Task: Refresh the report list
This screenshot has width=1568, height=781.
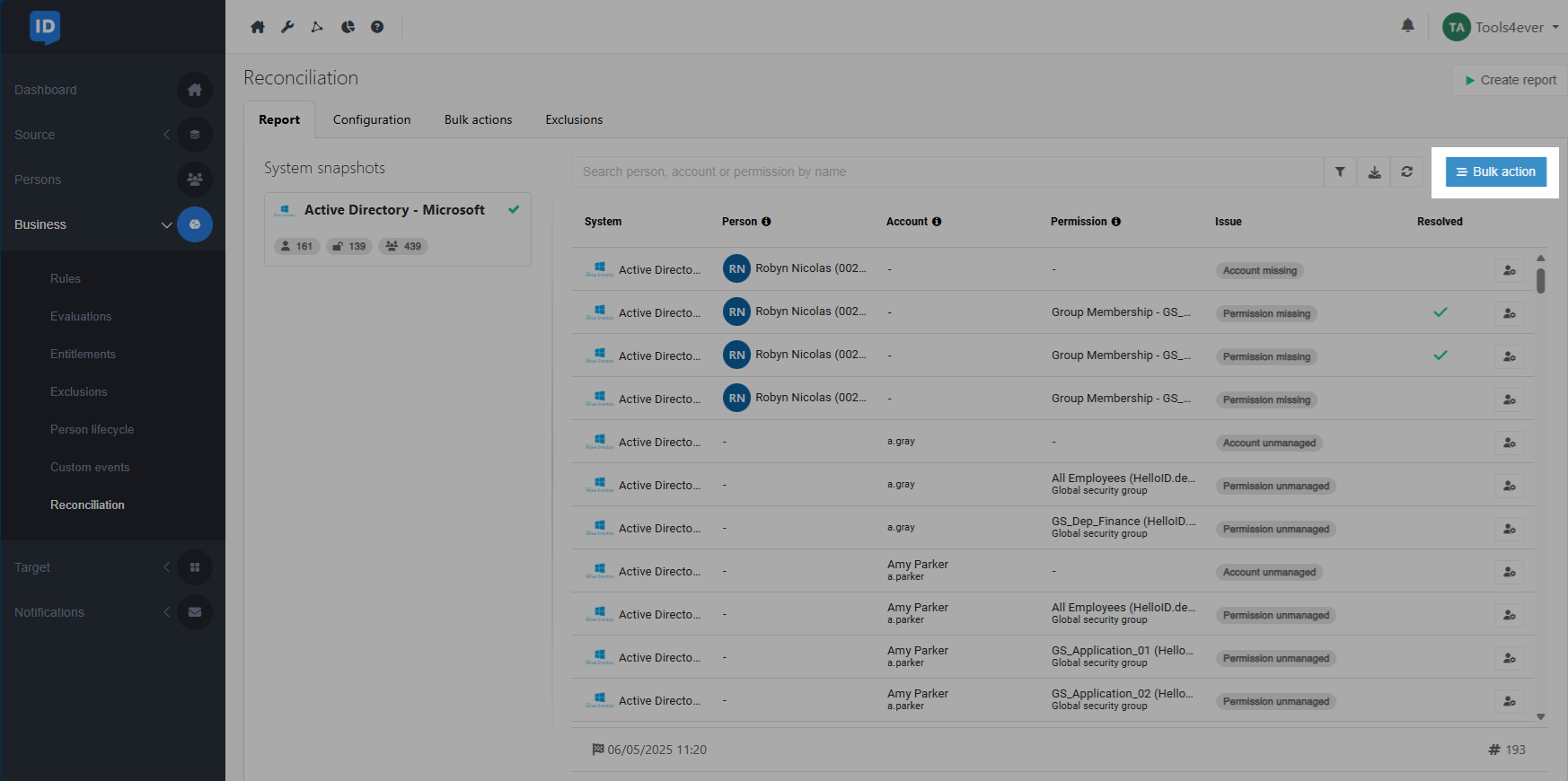Action: [x=1407, y=171]
